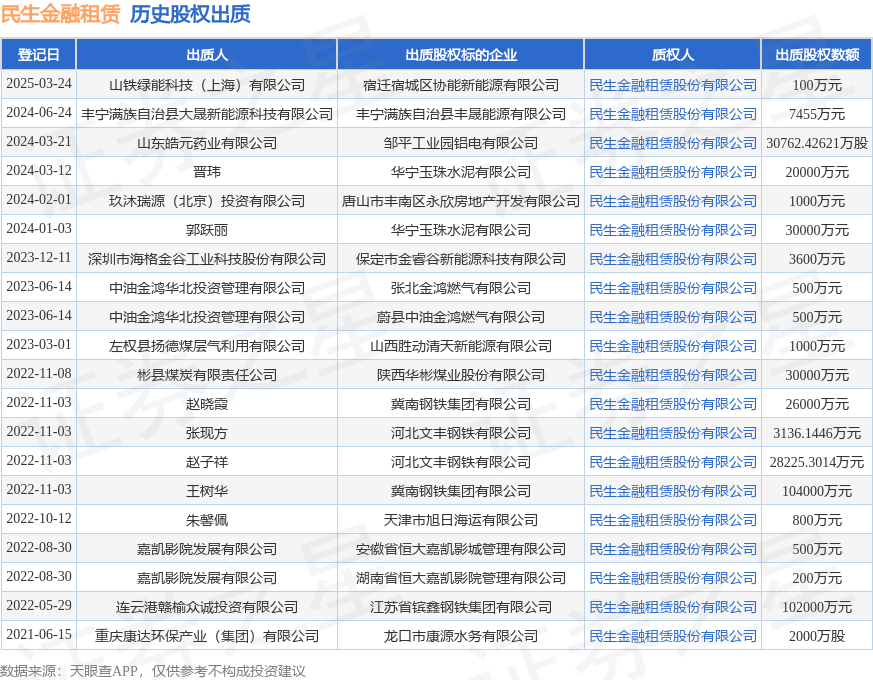Image resolution: width=873 pixels, height=680 pixels.
Task: Select the 26000万元 amount cell
Action: [x=817, y=404]
